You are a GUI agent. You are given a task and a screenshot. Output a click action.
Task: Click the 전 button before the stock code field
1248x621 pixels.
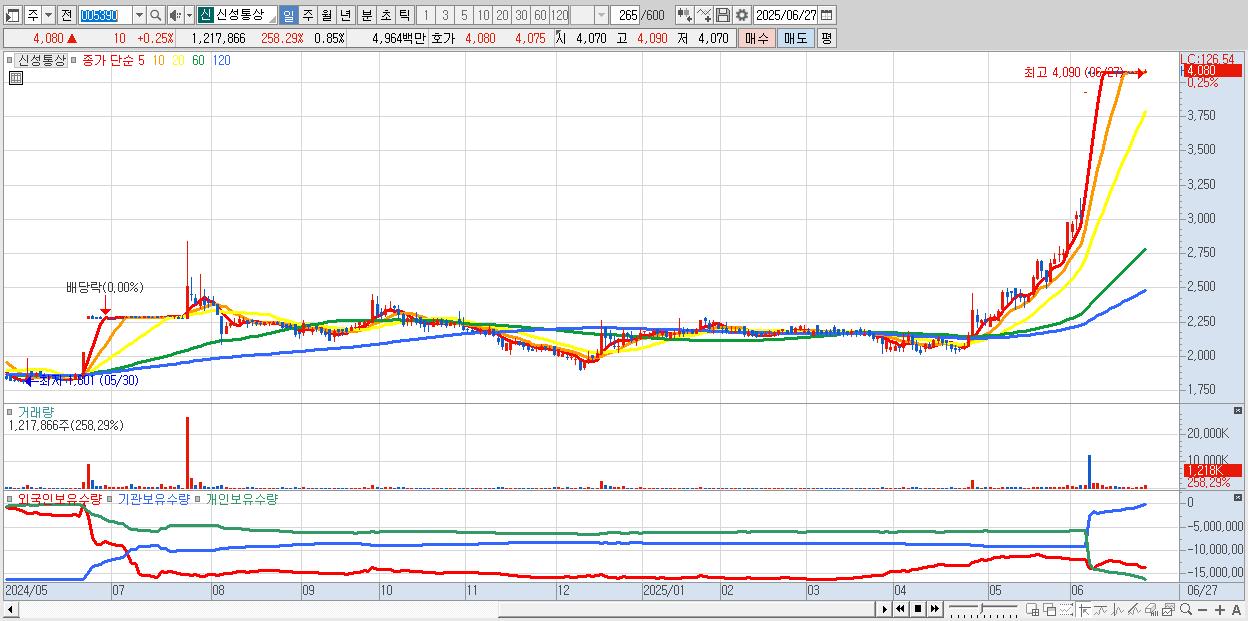pyautogui.click(x=66, y=15)
